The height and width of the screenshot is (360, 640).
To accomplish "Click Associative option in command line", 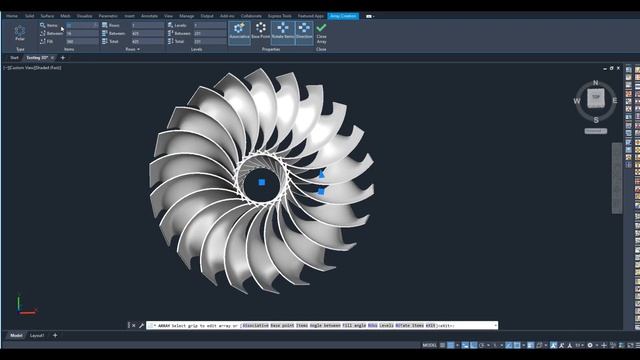I will 256,326.
